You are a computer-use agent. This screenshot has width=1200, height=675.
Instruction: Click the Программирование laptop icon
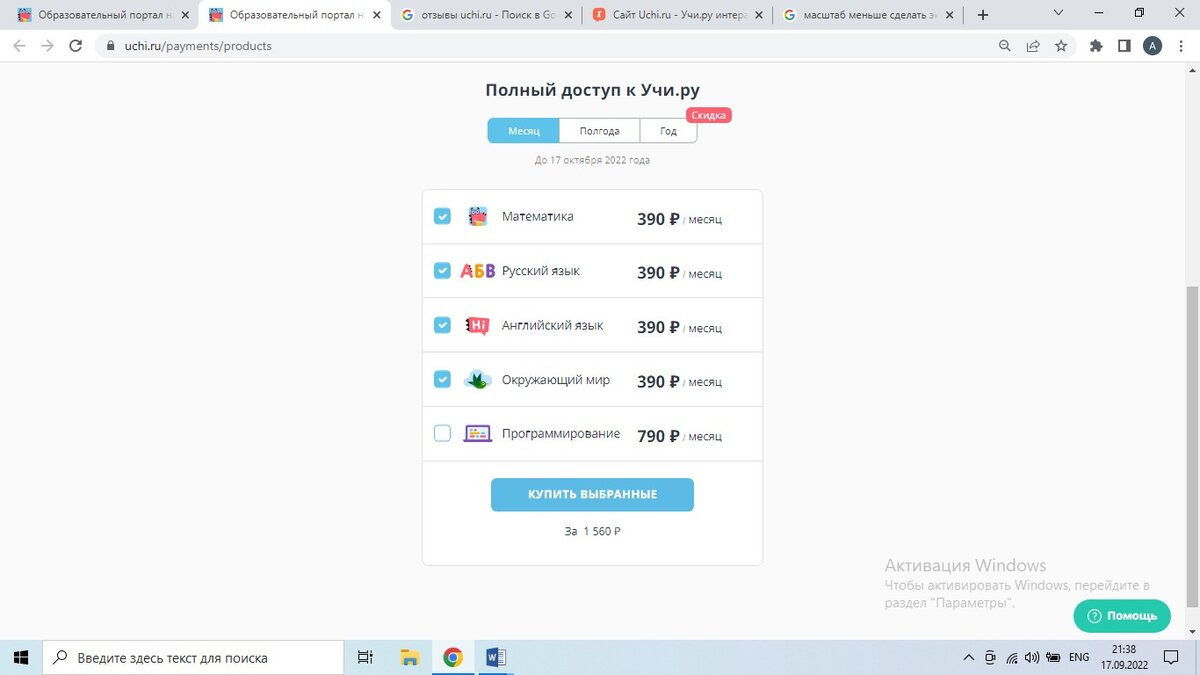(478, 434)
